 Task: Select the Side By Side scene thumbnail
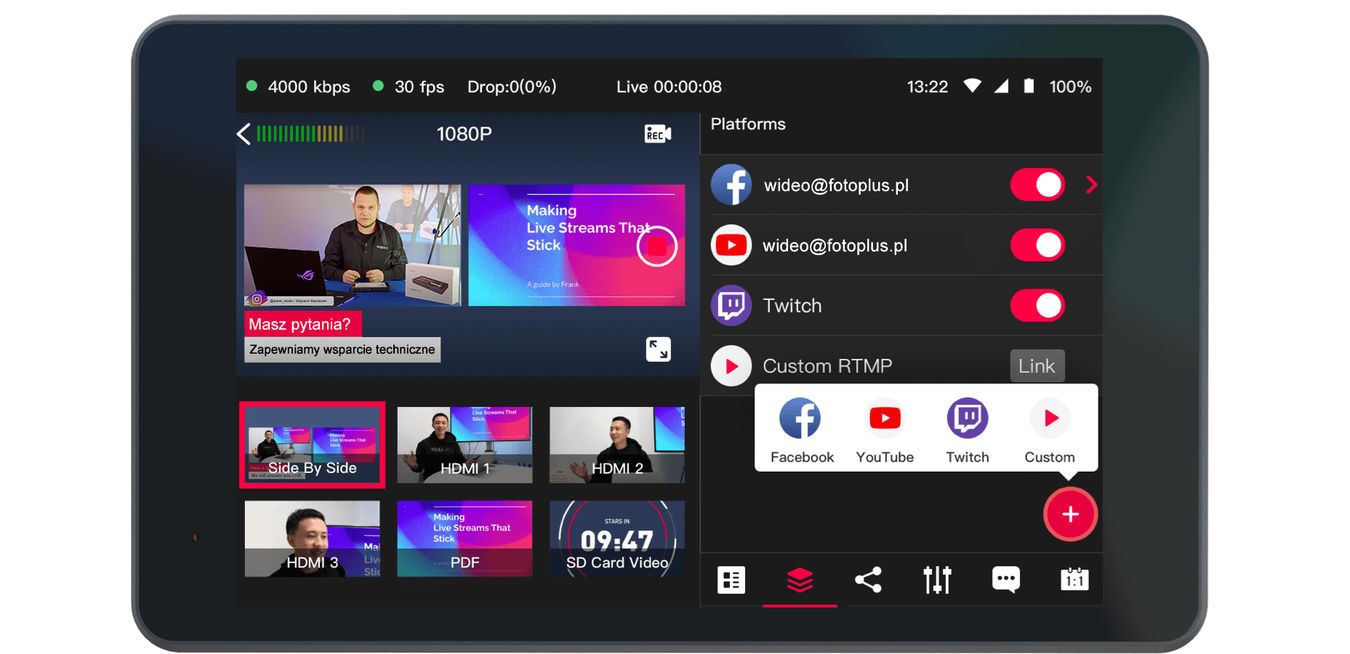click(312, 444)
